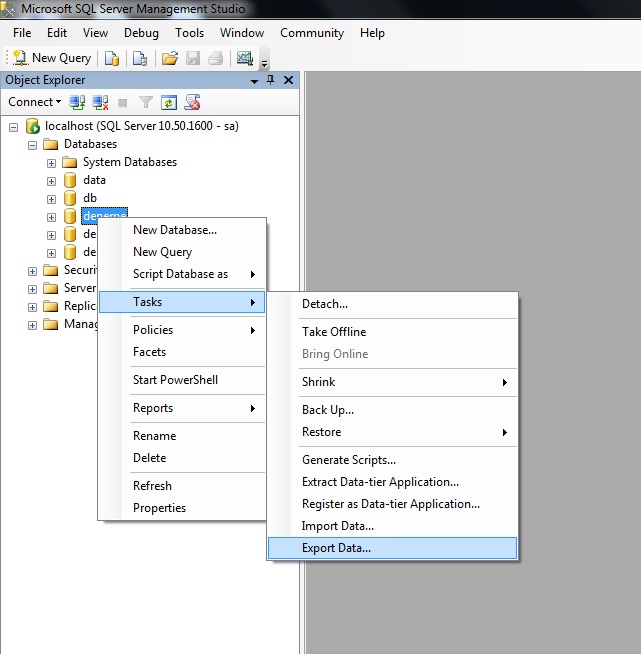Close the Object Explorer panel

[288, 80]
